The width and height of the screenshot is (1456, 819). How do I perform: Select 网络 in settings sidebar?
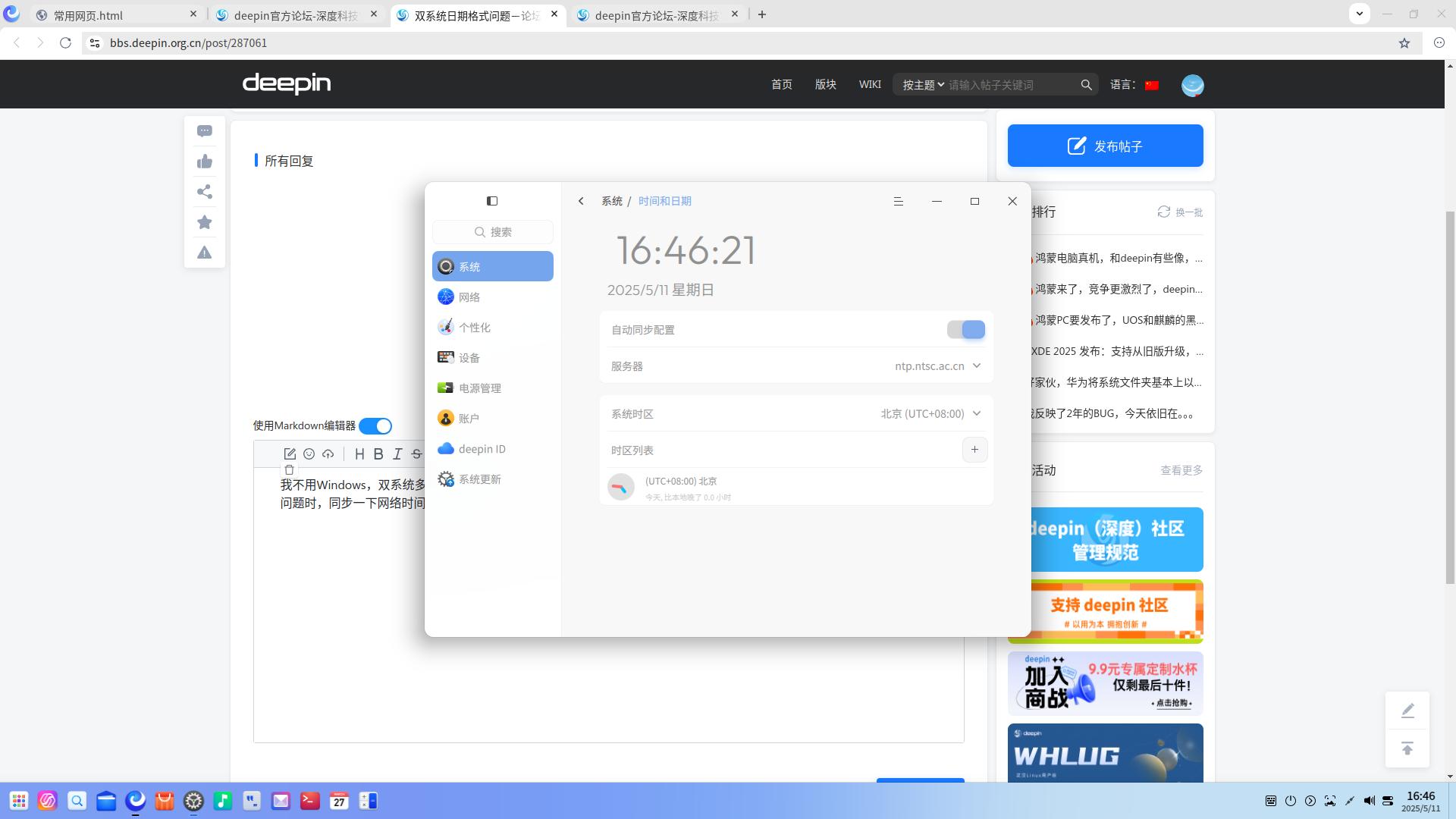(x=493, y=297)
